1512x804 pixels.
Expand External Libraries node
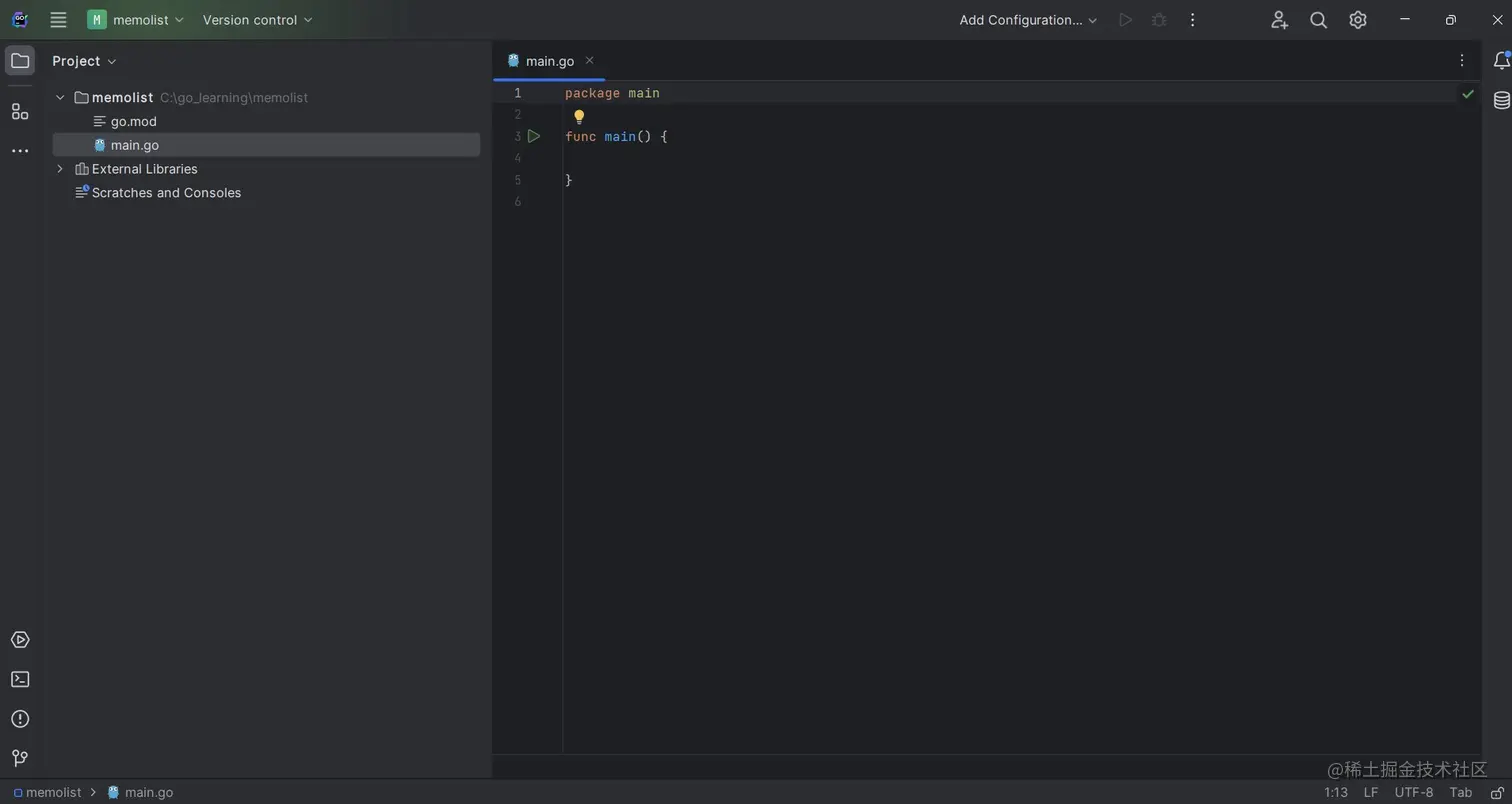point(60,169)
